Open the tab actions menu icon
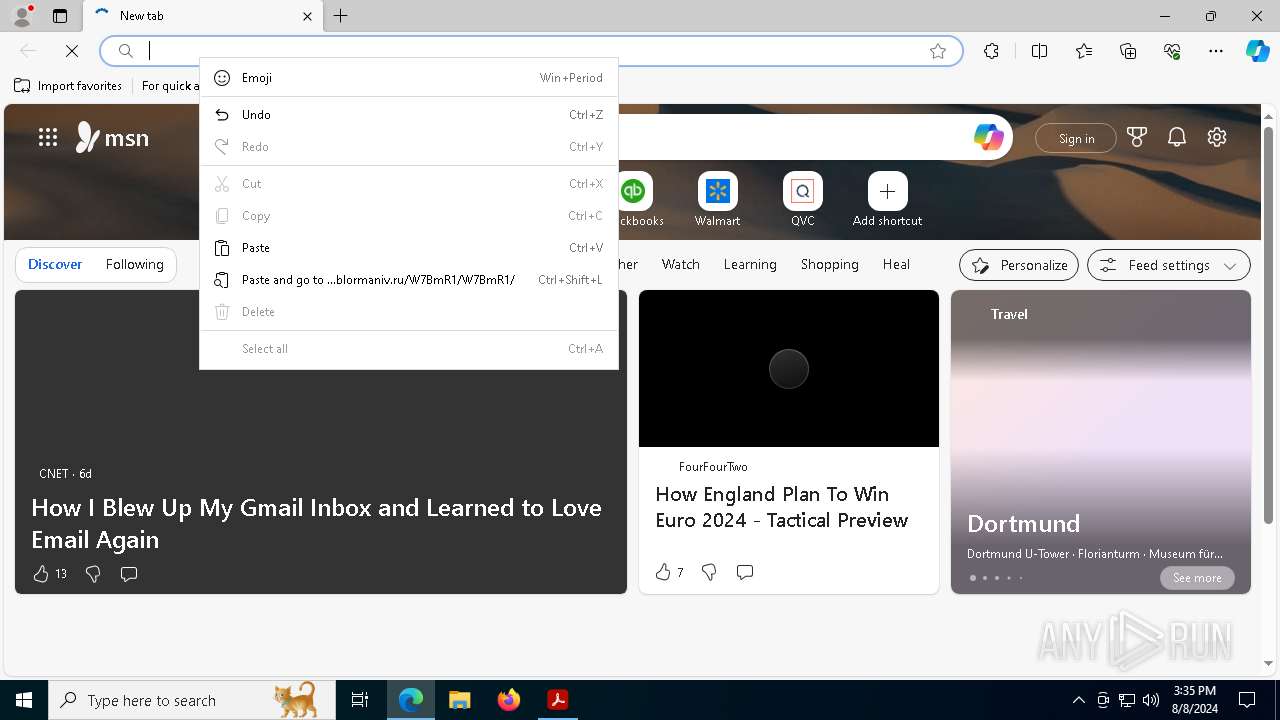1280x720 pixels. coord(60,16)
